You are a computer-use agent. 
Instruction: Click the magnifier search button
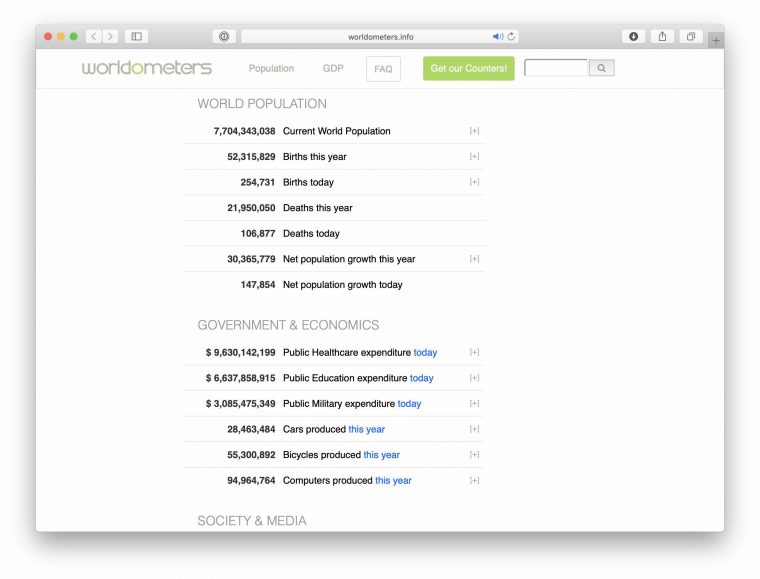(x=601, y=68)
